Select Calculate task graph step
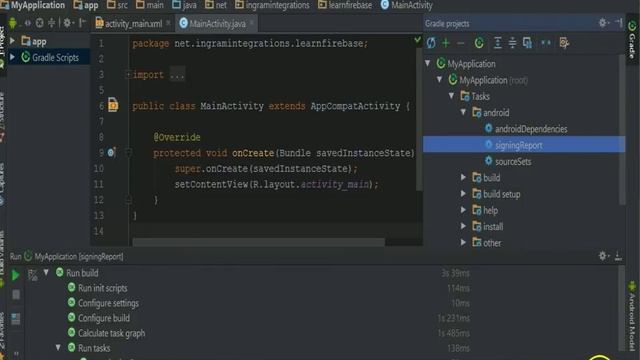Image resolution: width=640 pixels, height=360 pixels. click(x=111, y=333)
